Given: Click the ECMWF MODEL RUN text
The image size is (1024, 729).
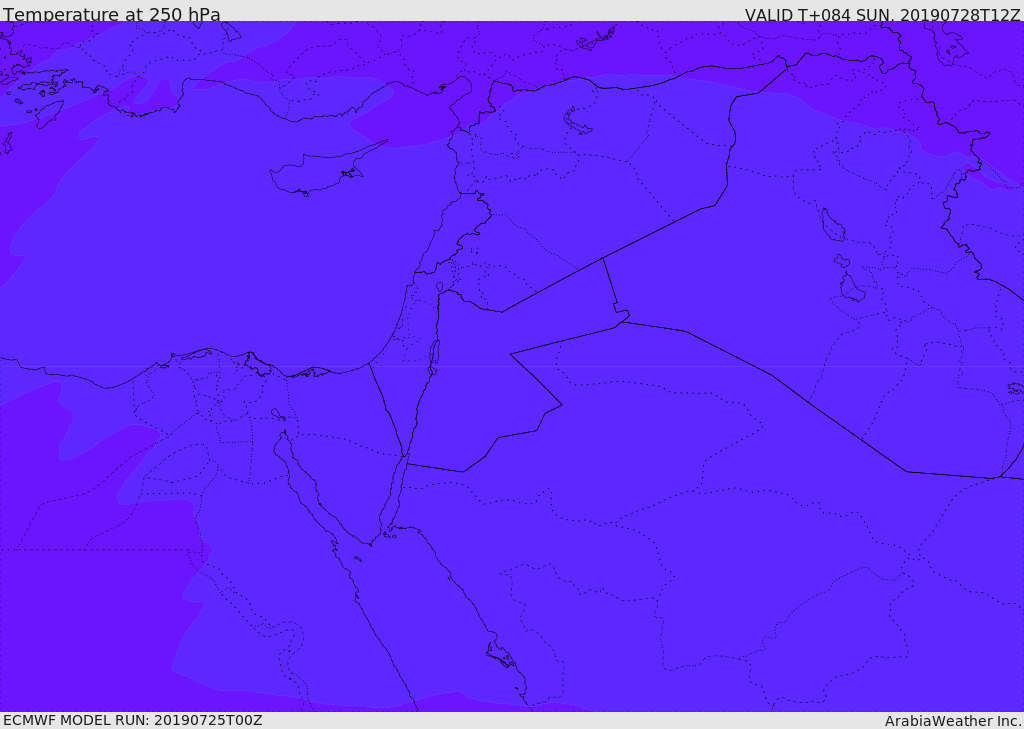Looking at the screenshot, I should [x=133, y=720].
